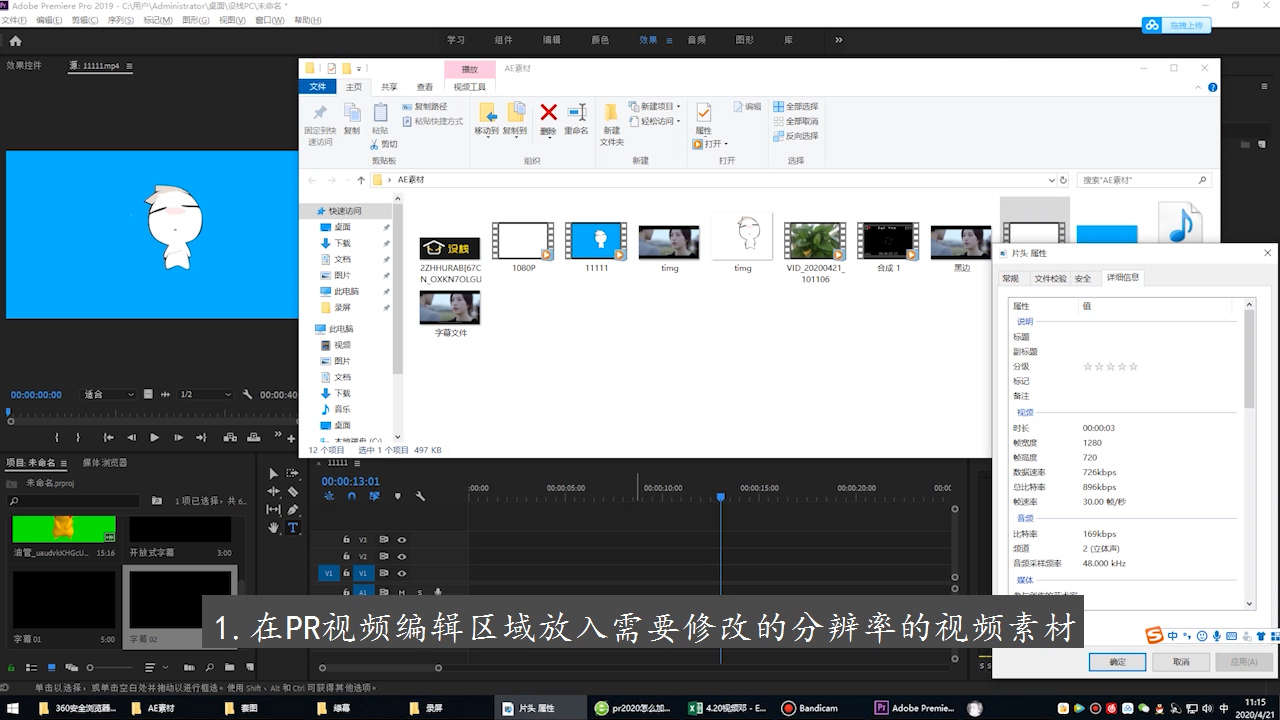Toggle Linked Selection in timeline
This screenshot has width=1280, height=720.
point(373,496)
